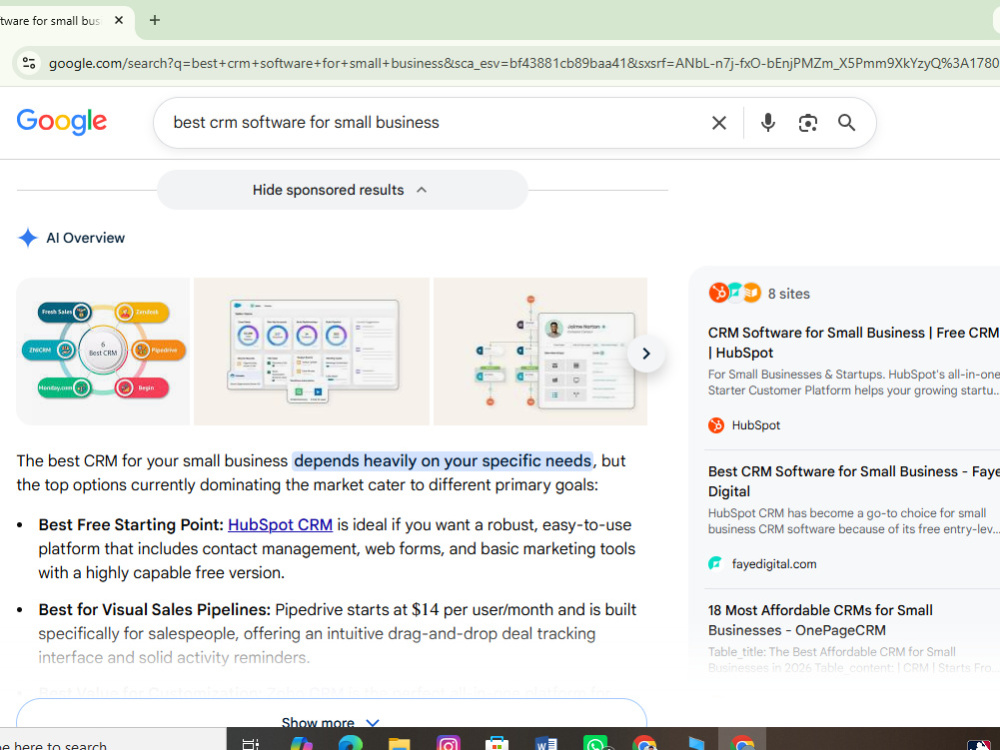Select the URL in the address bar
Screen dimensions: 1000x750
(523, 63)
